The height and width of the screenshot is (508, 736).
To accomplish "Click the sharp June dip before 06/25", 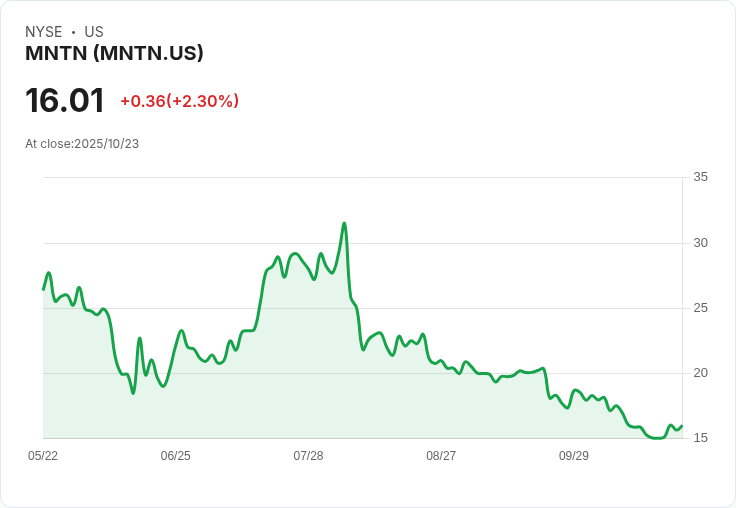I will (x=133, y=392).
